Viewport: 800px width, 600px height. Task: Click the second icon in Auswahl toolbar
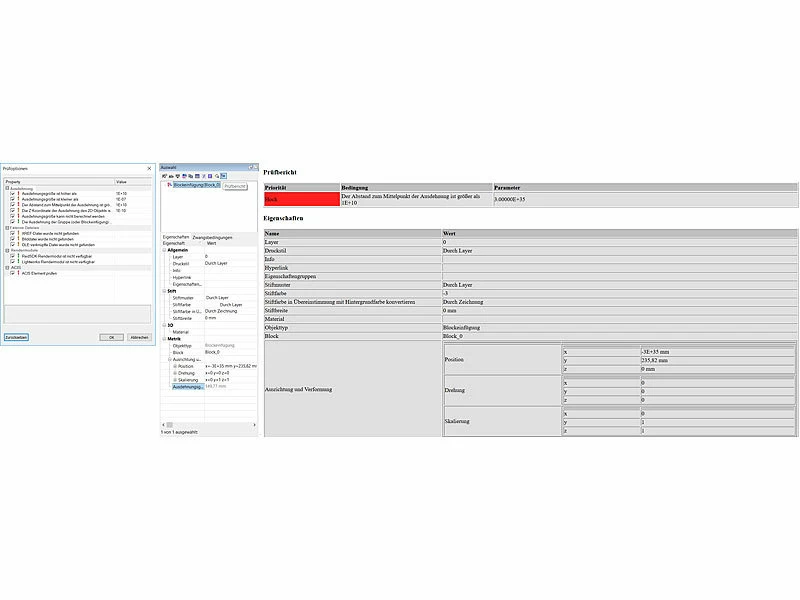coord(171,175)
